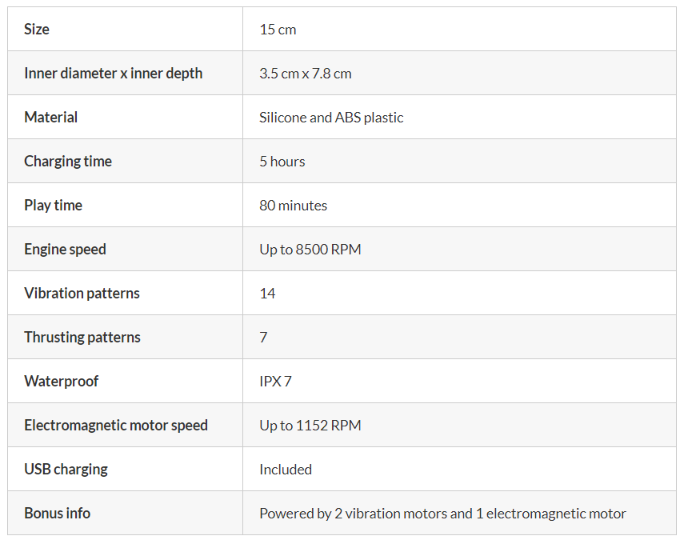Screen dimensions: 684x537
Task: Click the "Charging time" label
Action: [x=68, y=161]
